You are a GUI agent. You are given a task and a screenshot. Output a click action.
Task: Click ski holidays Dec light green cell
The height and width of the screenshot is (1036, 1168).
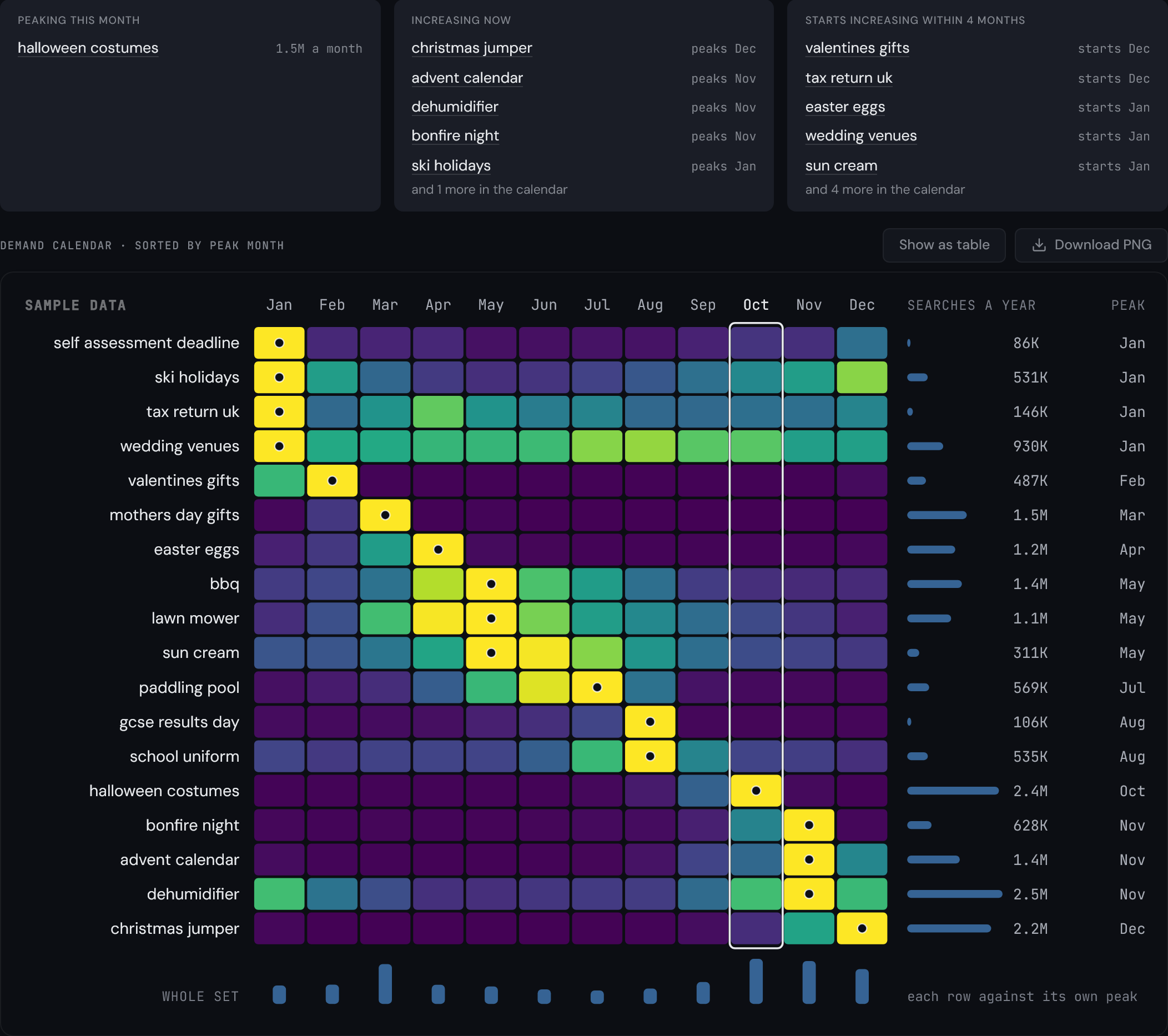click(862, 377)
